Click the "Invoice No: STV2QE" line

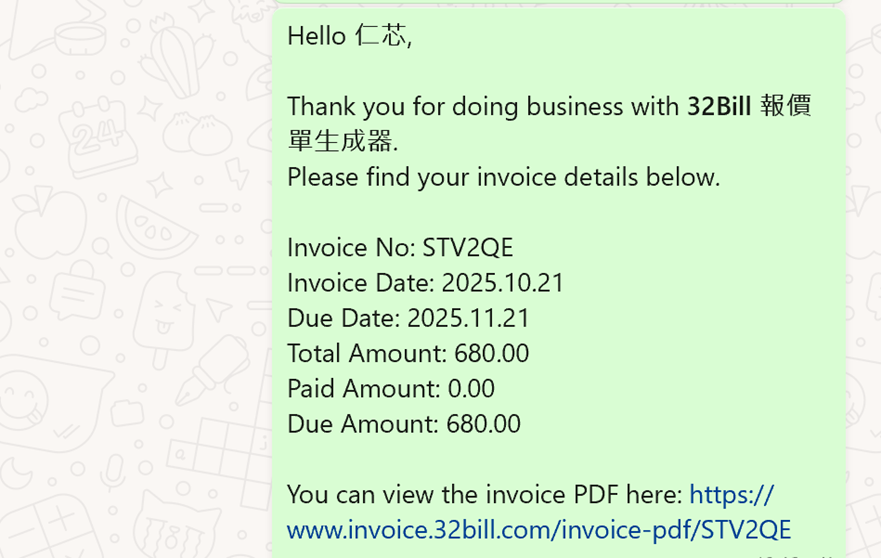pos(400,248)
